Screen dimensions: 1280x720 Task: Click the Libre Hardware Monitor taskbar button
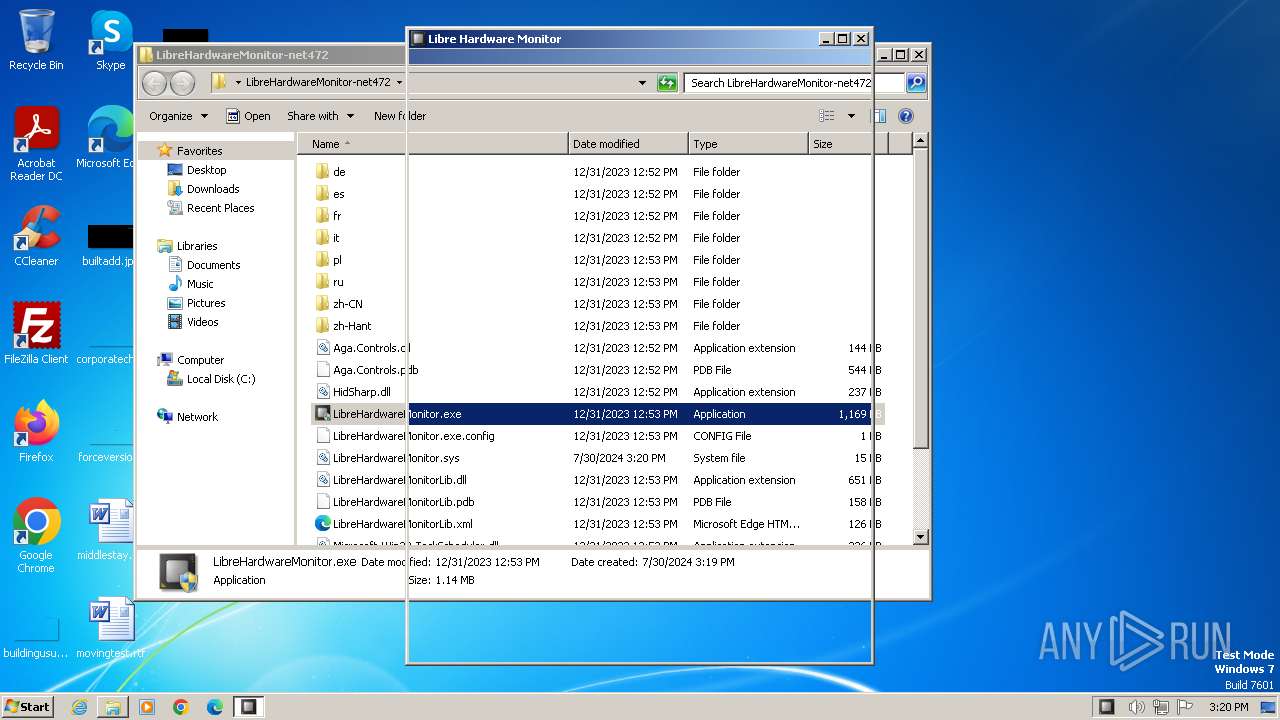[x=249, y=707]
